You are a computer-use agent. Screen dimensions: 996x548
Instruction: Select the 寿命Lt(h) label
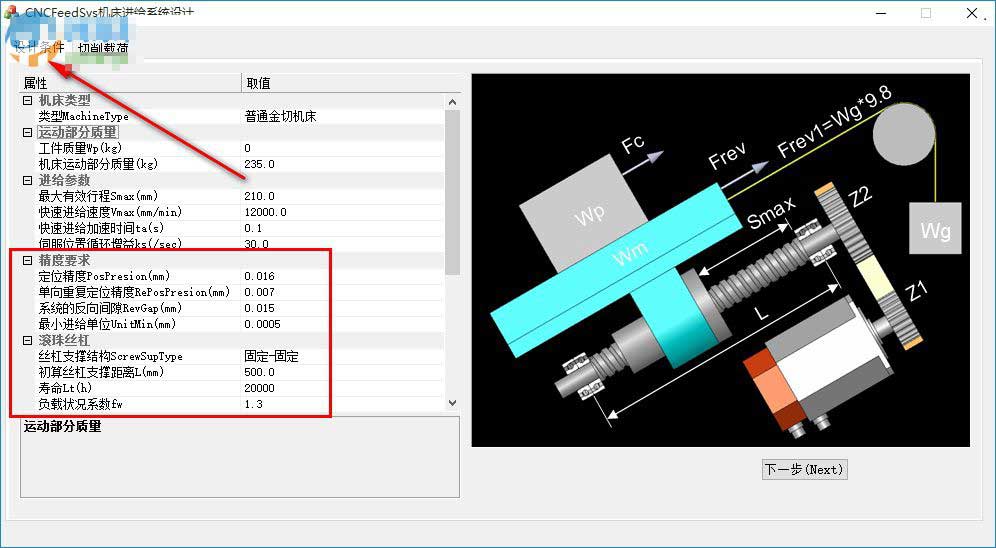coord(65,388)
